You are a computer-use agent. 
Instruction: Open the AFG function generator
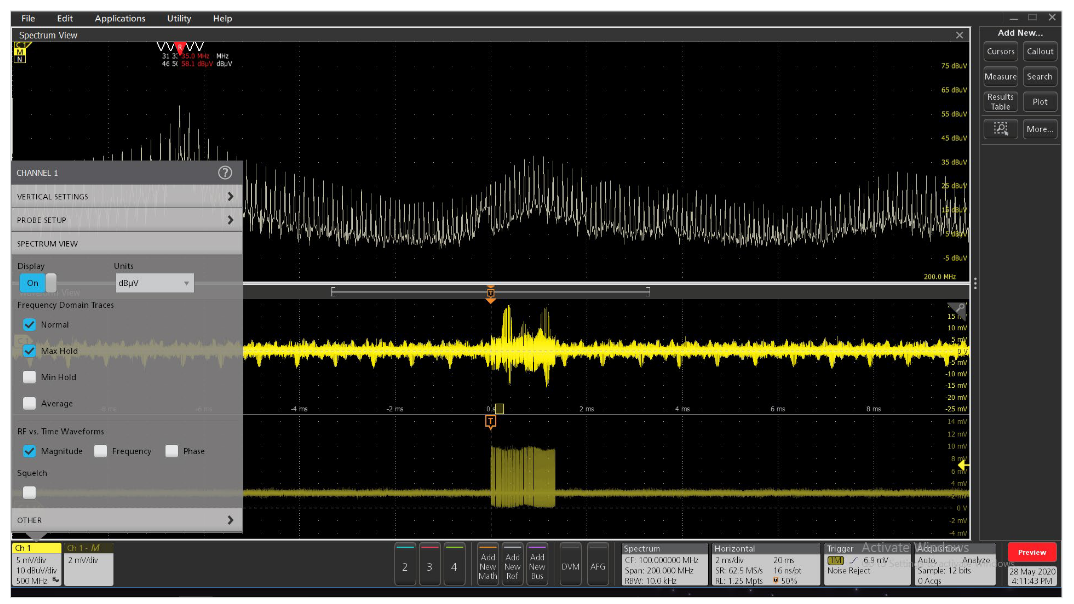point(599,561)
